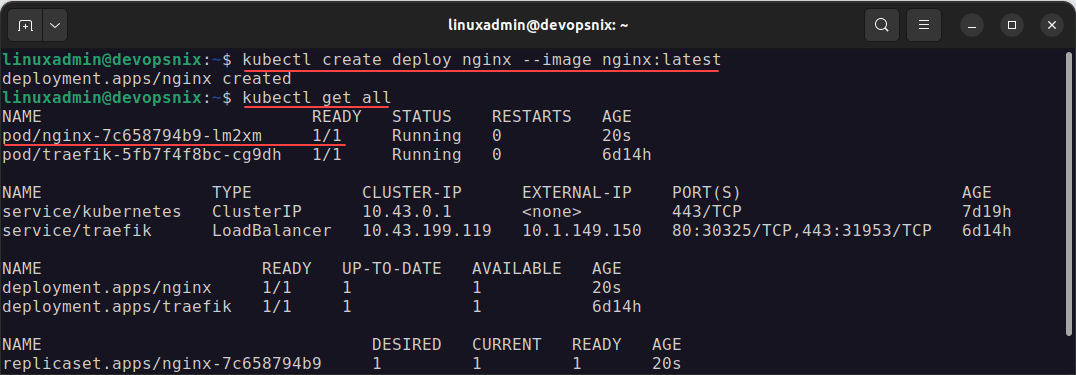Click the <none> external IP value
Viewport: 1076px width, 375px height.
click(x=552, y=212)
